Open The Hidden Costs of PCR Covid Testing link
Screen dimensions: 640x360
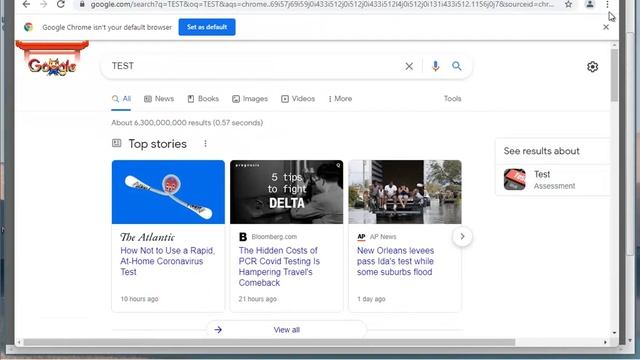pyautogui.click(x=279, y=267)
